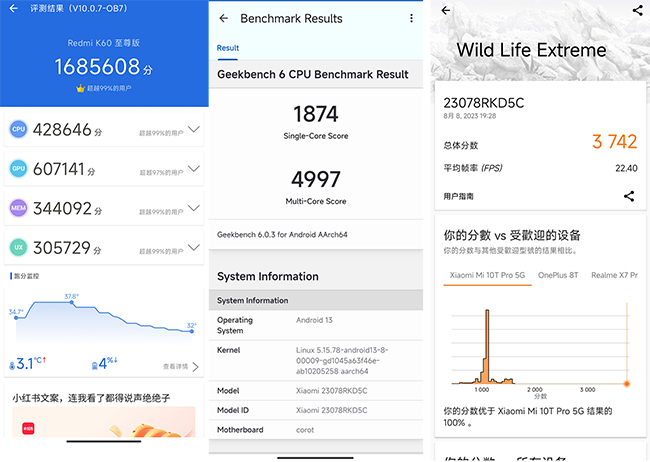Image resolution: width=650 pixels, height=462 pixels.
Task: Tap the MEM score icon
Action: point(19,208)
